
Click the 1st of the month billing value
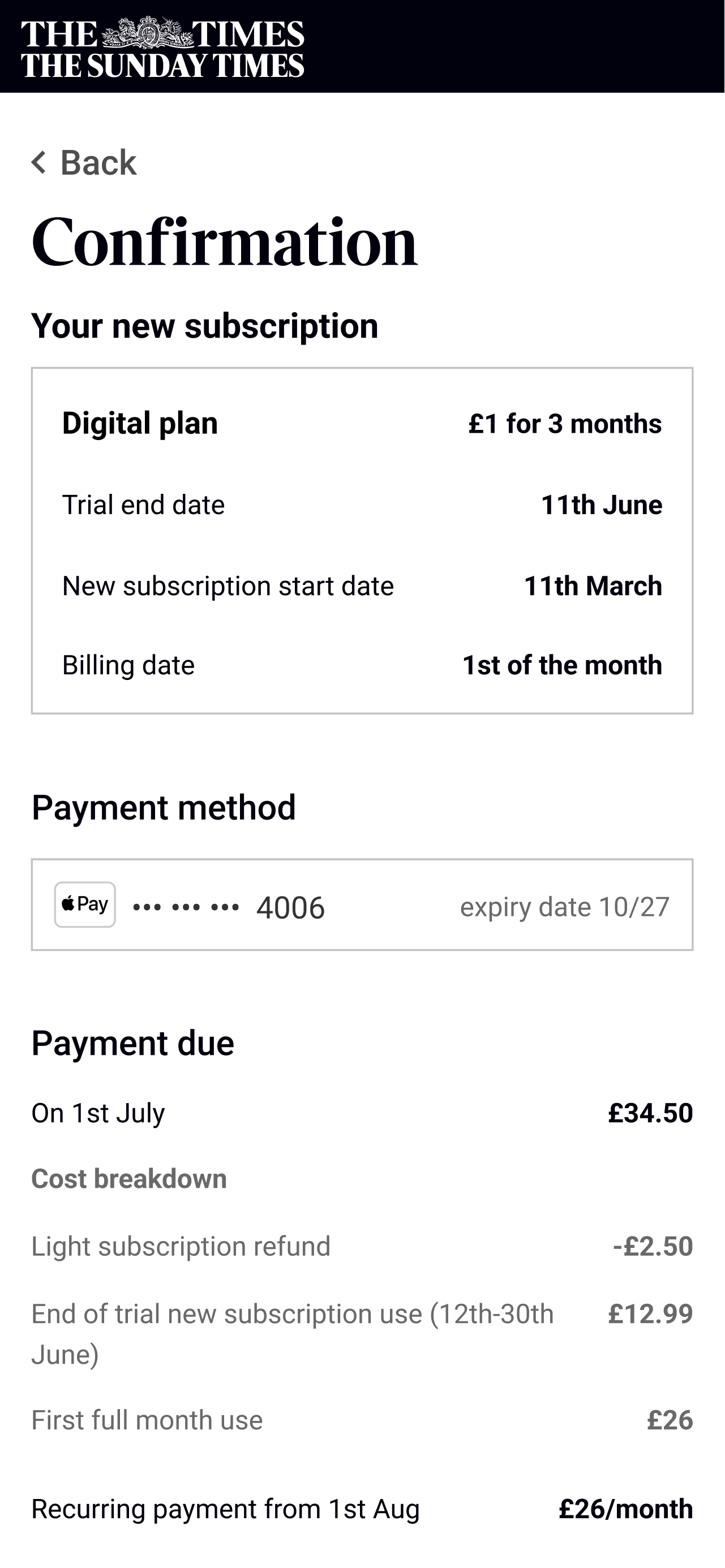[562, 665]
